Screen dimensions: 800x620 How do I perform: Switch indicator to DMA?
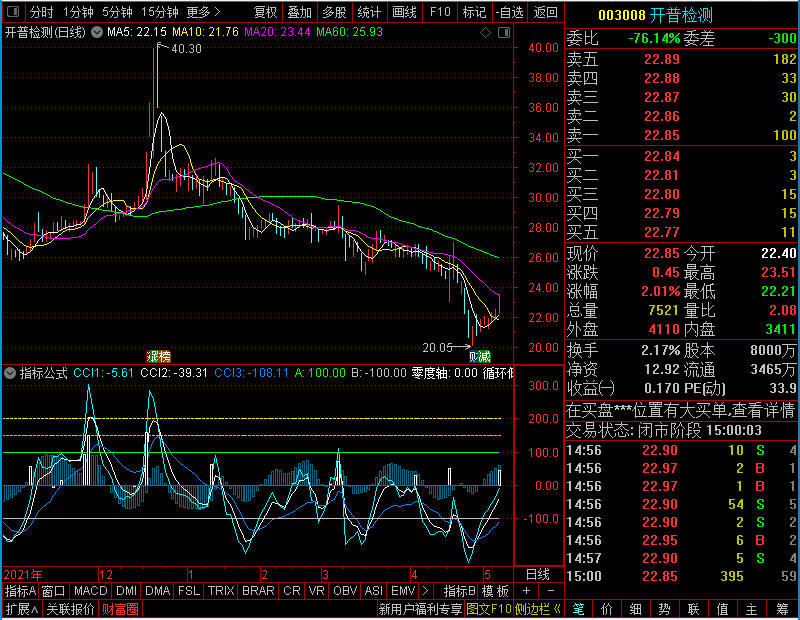(x=157, y=591)
